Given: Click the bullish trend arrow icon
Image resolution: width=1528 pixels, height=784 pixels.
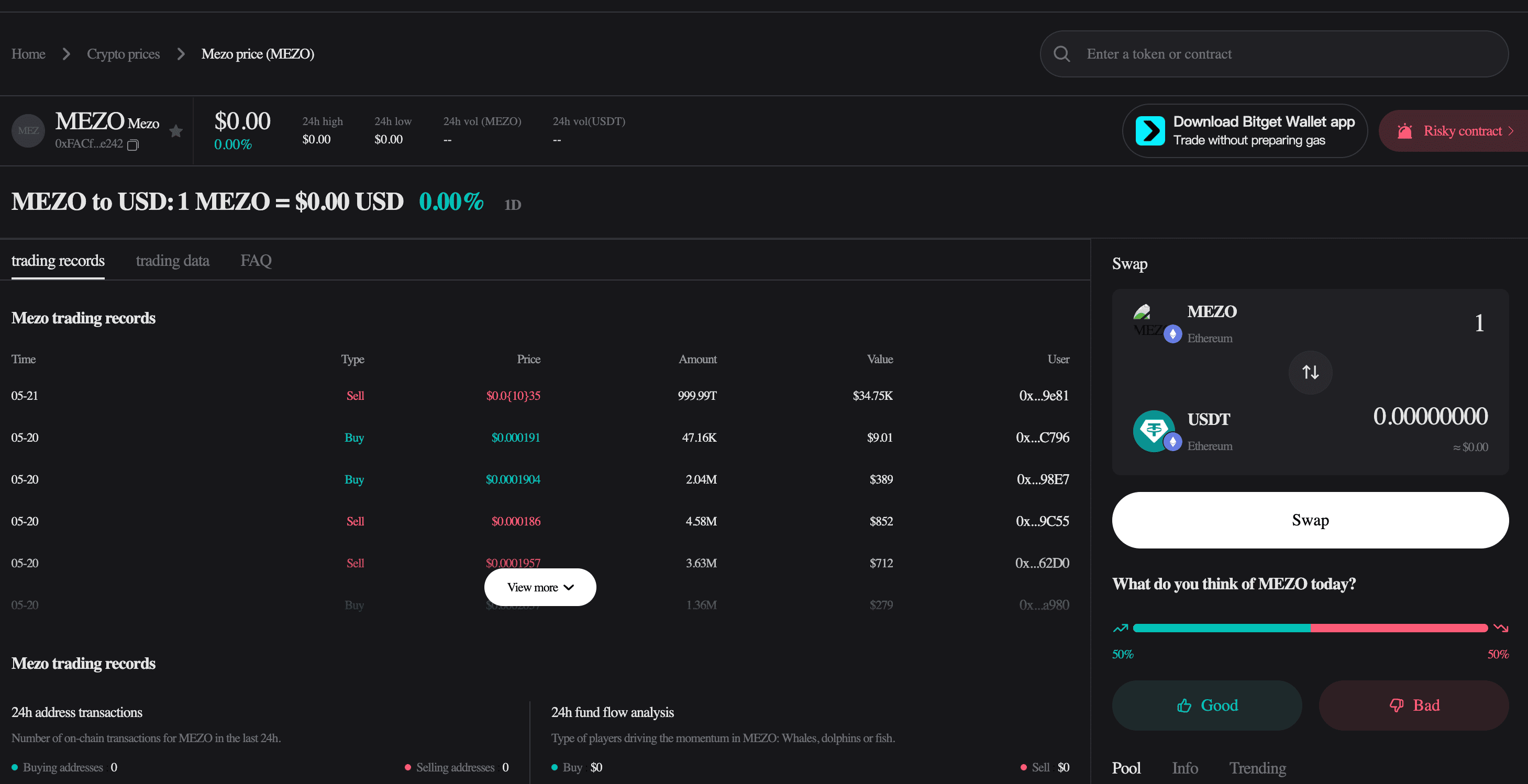Looking at the screenshot, I should (x=1120, y=628).
